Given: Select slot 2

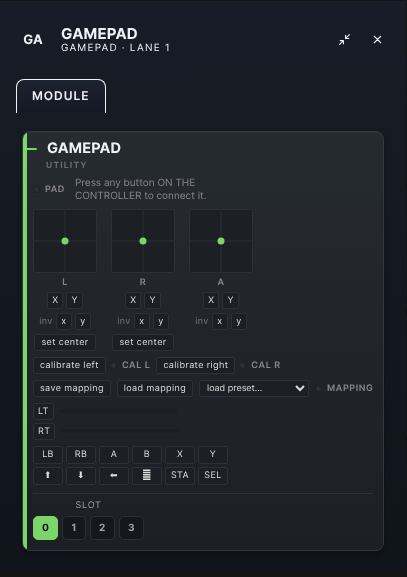Looking at the screenshot, I should (102, 528).
